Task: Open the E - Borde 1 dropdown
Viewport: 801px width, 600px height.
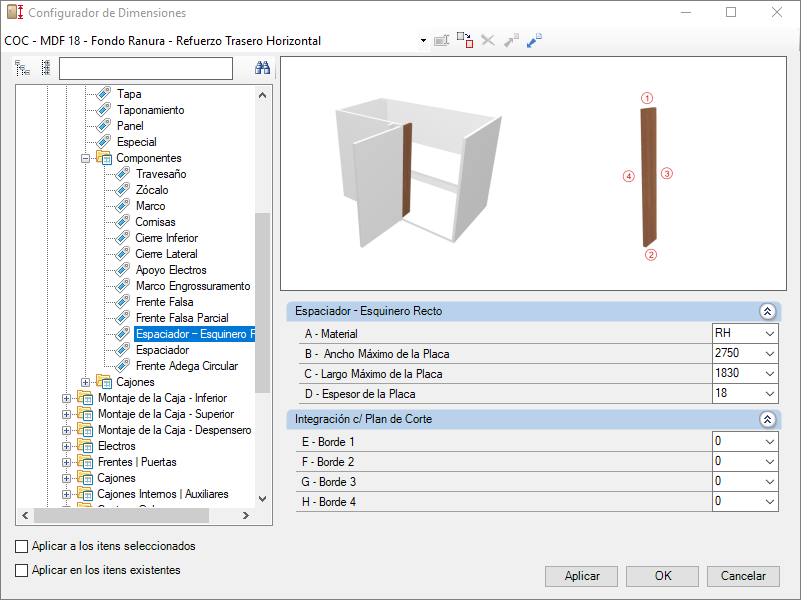Action: point(769,441)
